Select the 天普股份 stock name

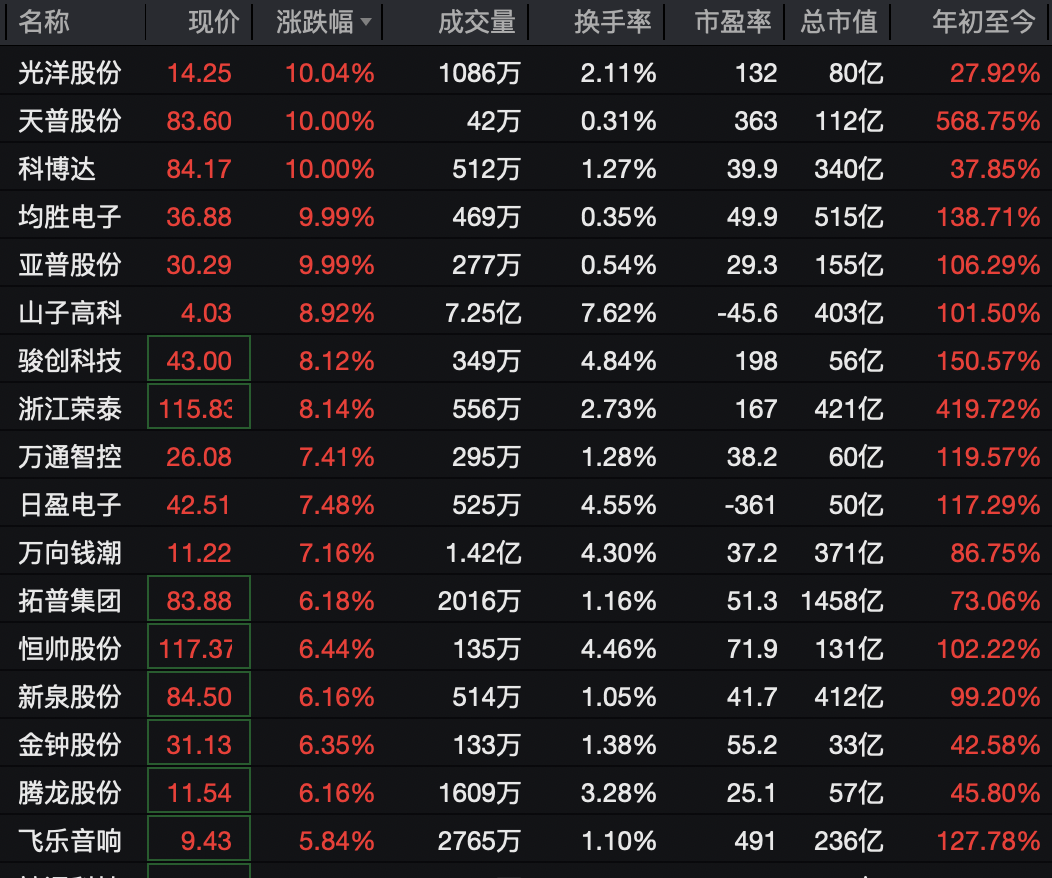tap(69, 121)
